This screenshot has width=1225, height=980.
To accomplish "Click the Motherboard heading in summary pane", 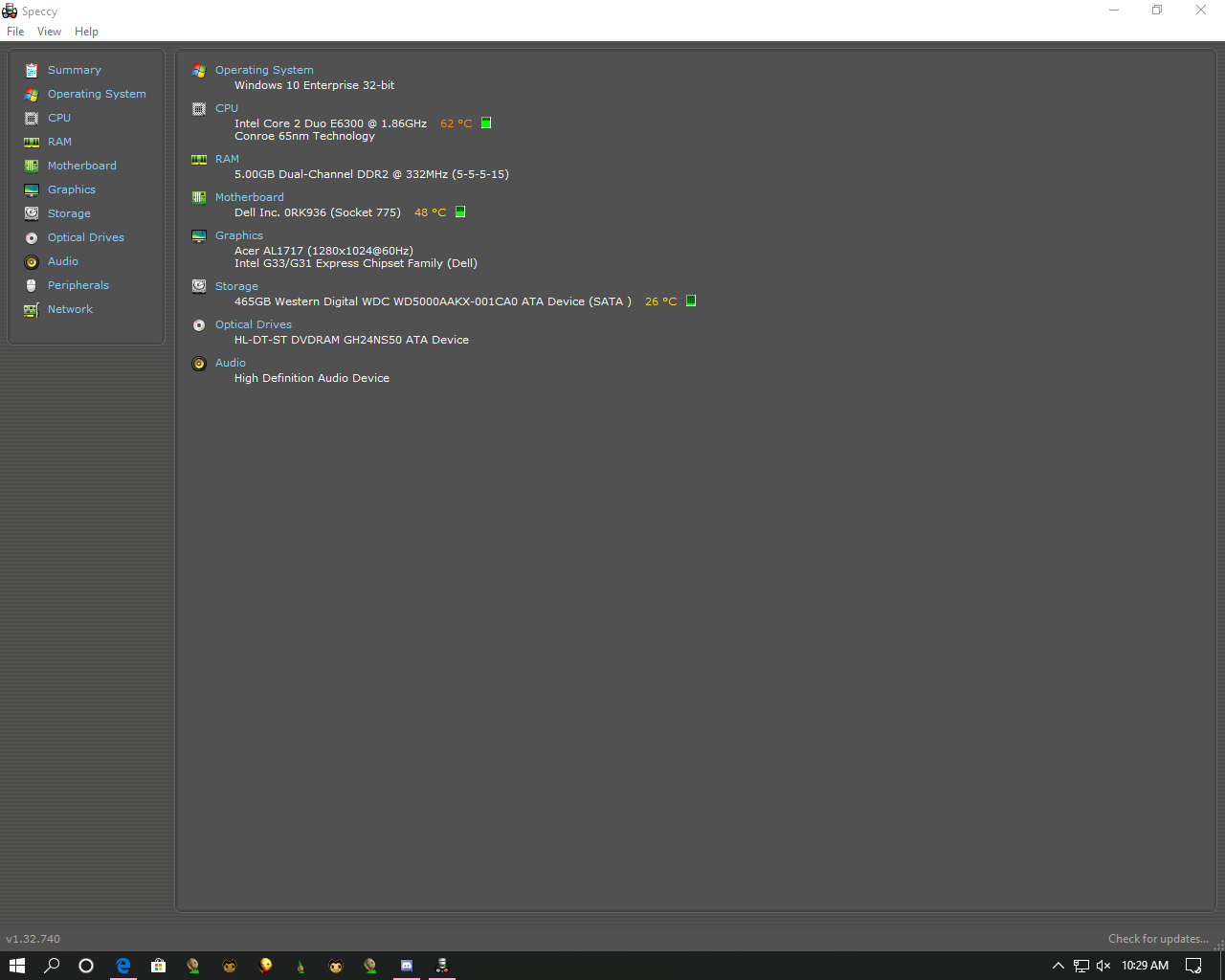I will point(249,197).
